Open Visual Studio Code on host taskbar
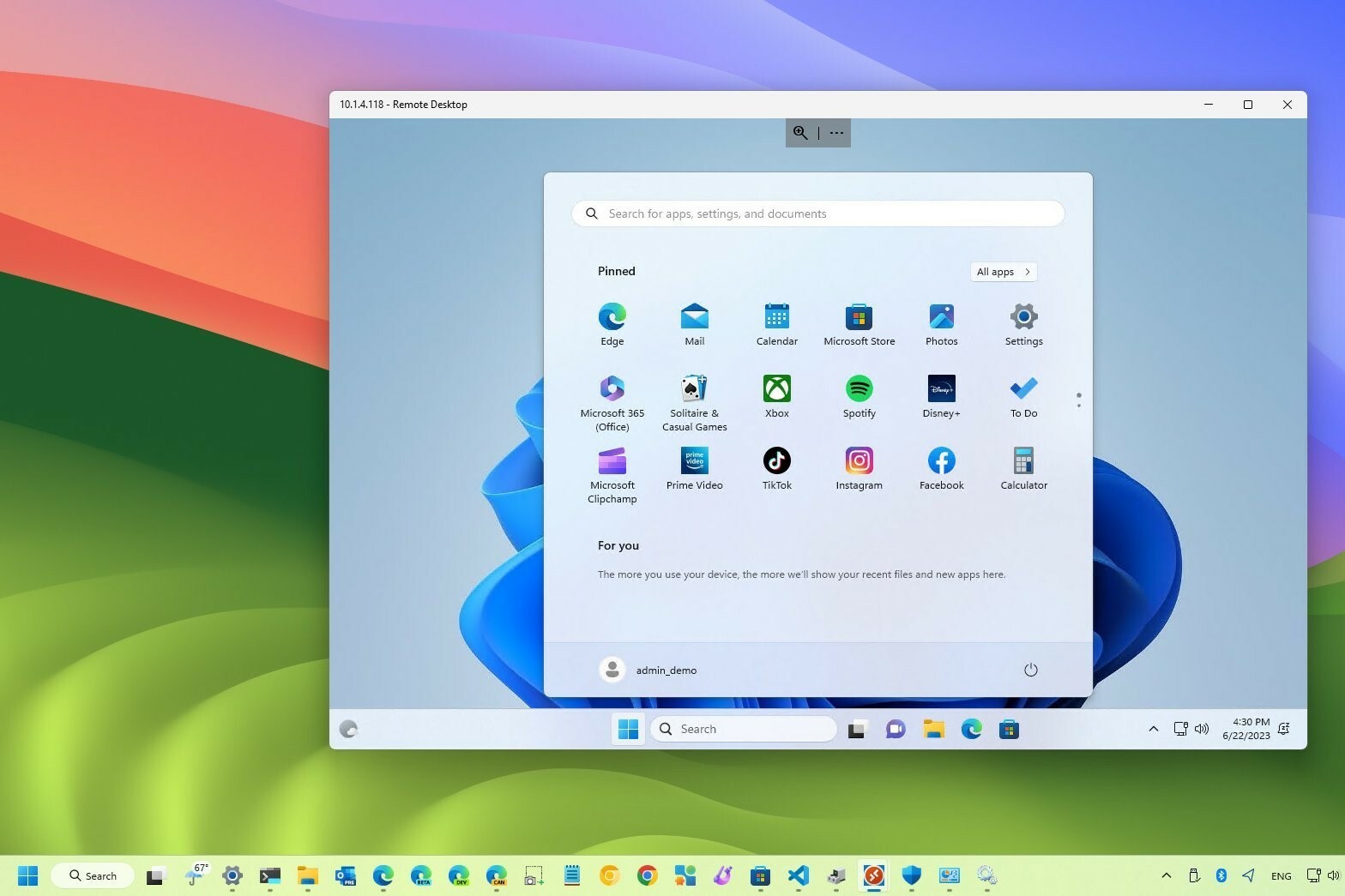Viewport: 1345px width, 896px height. (x=798, y=875)
